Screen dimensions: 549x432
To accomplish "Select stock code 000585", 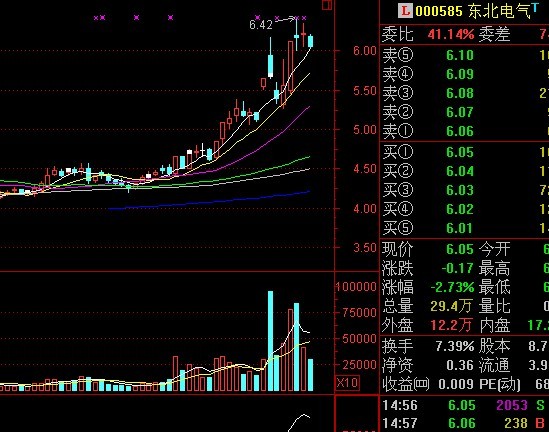I will 439,11.
